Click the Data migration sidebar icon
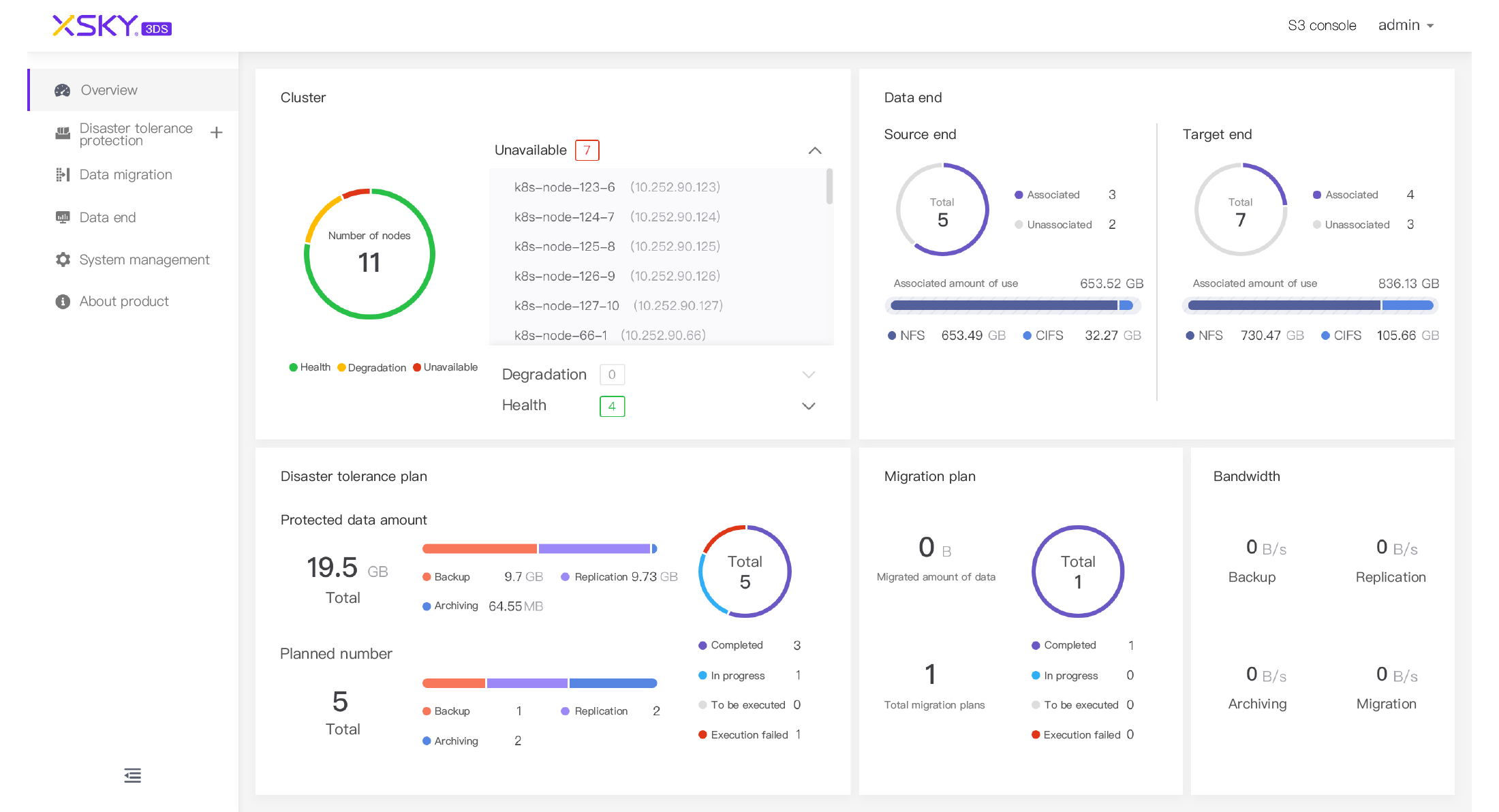The image size is (1499, 812). [x=63, y=175]
